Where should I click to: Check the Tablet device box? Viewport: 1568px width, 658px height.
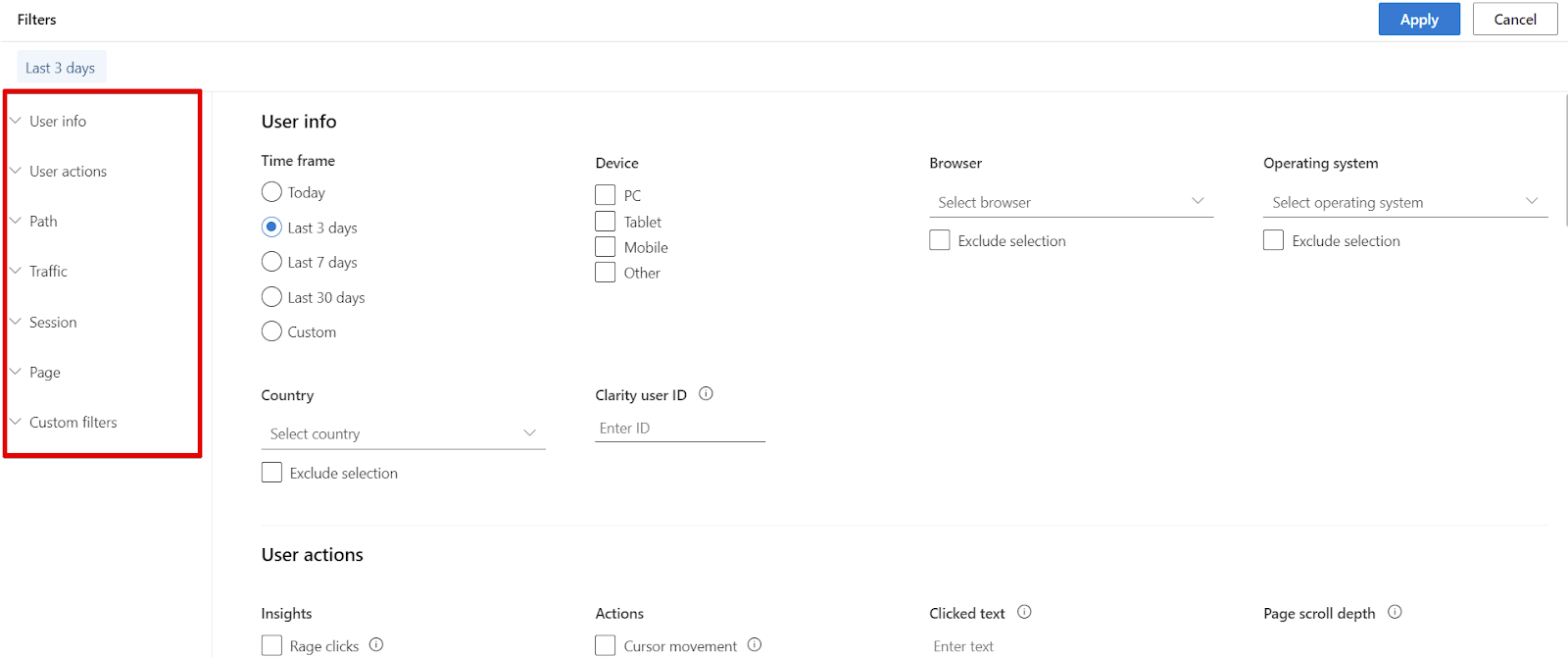pyautogui.click(x=606, y=222)
